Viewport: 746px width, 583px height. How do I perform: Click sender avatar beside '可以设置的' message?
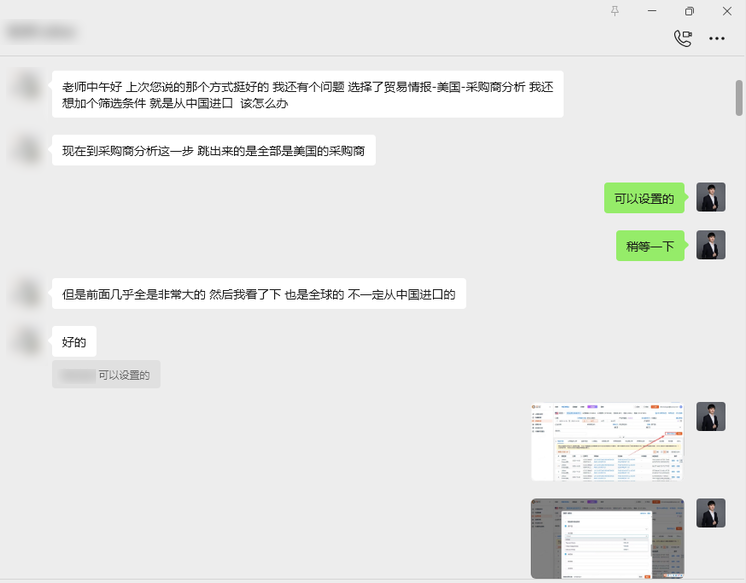coord(711,197)
